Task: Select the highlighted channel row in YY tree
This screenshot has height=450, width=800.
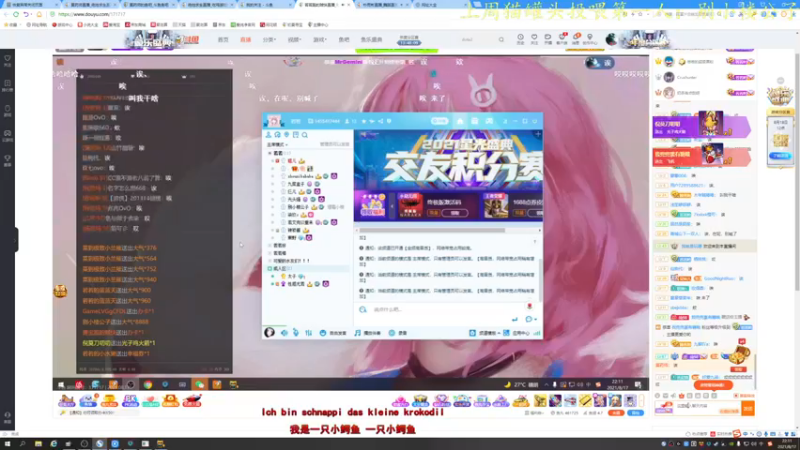Action: pyautogui.click(x=307, y=268)
